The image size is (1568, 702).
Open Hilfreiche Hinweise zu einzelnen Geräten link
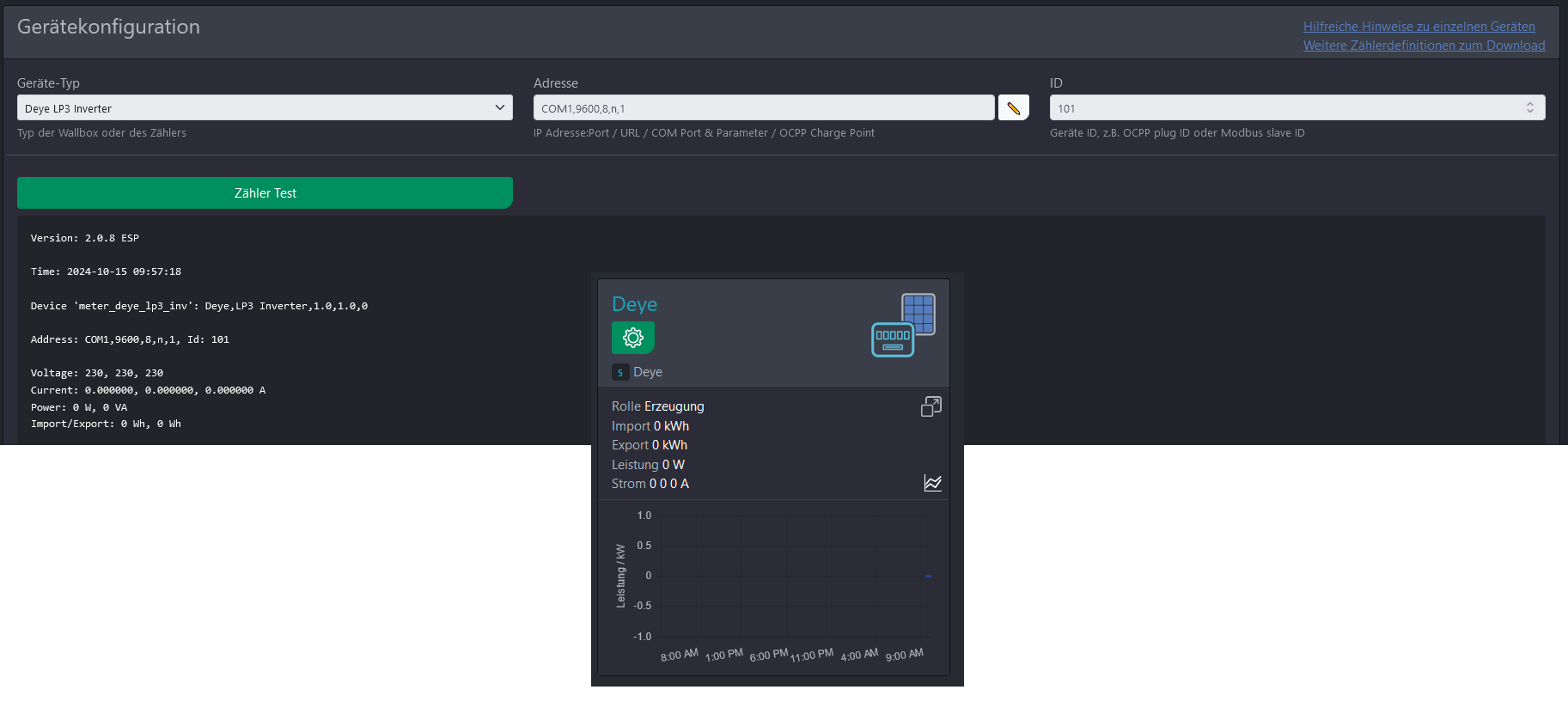coord(1419,27)
